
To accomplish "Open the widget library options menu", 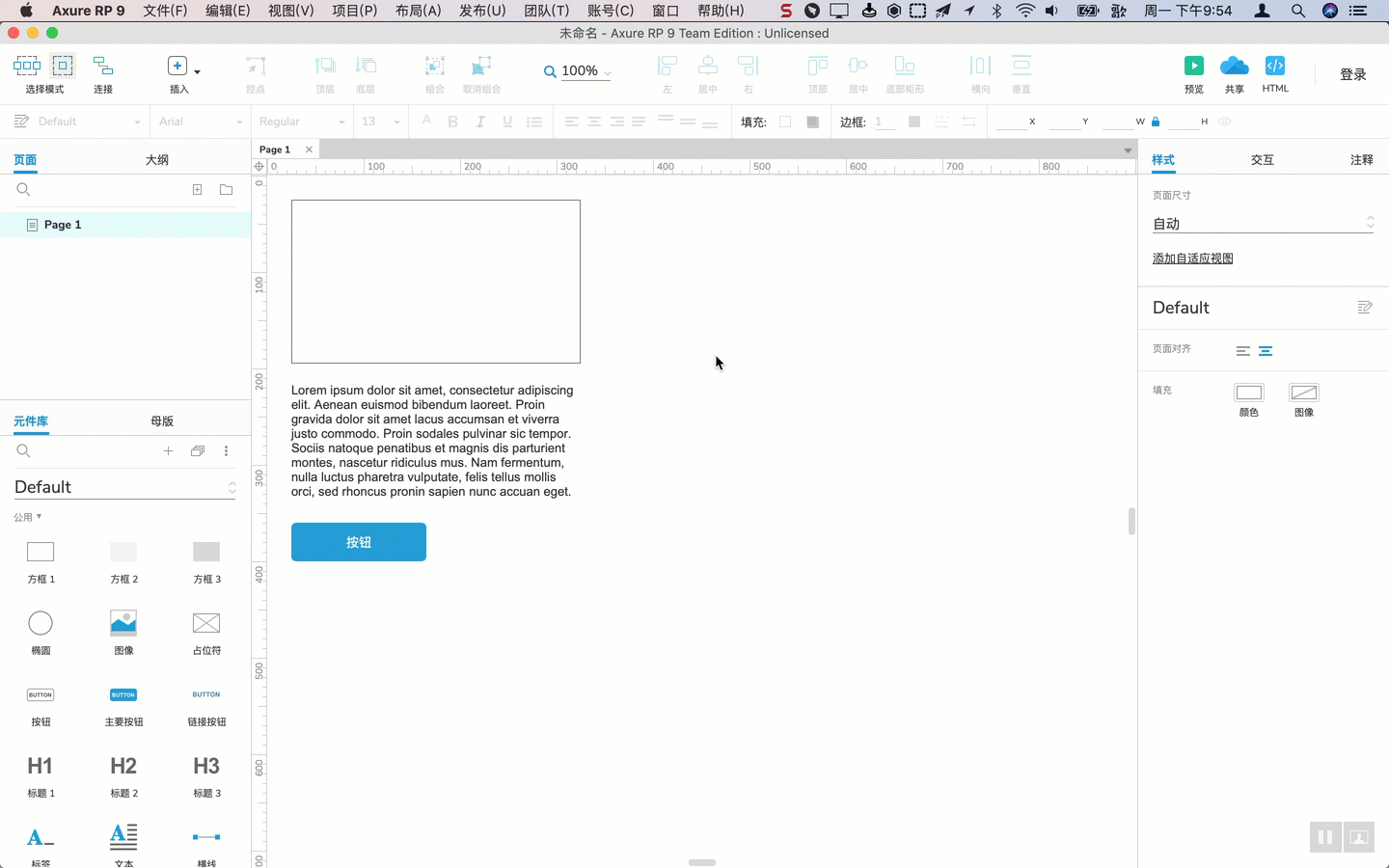I will [226, 451].
